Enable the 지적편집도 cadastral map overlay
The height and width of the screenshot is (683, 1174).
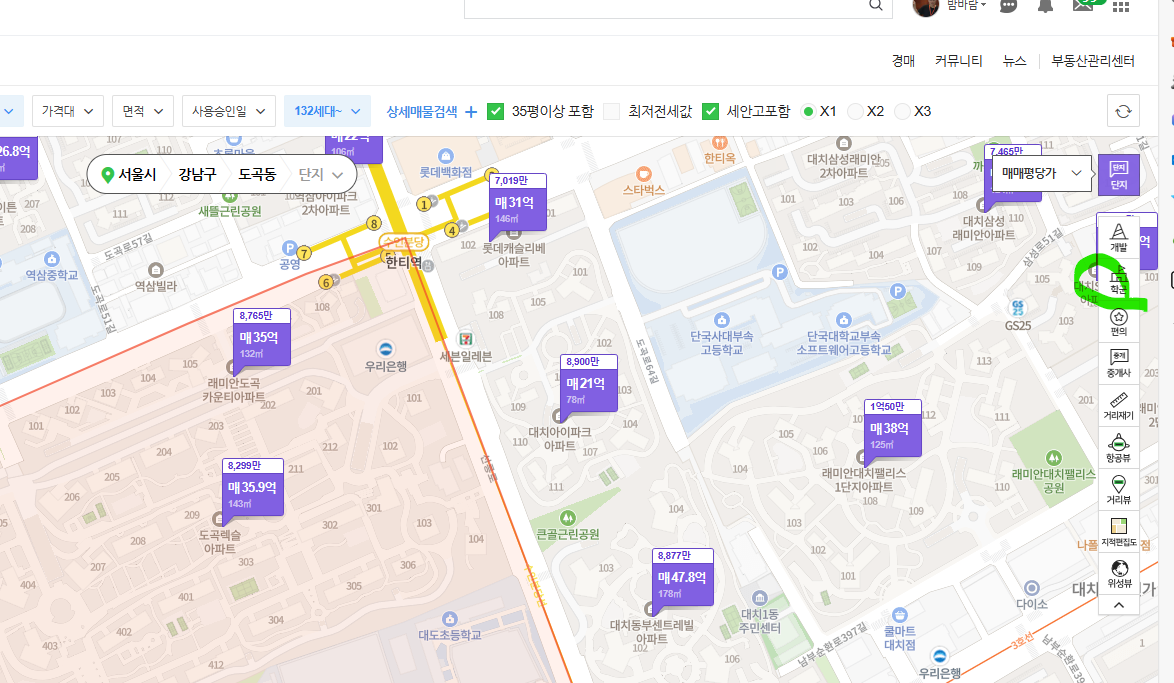[1119, 532]
